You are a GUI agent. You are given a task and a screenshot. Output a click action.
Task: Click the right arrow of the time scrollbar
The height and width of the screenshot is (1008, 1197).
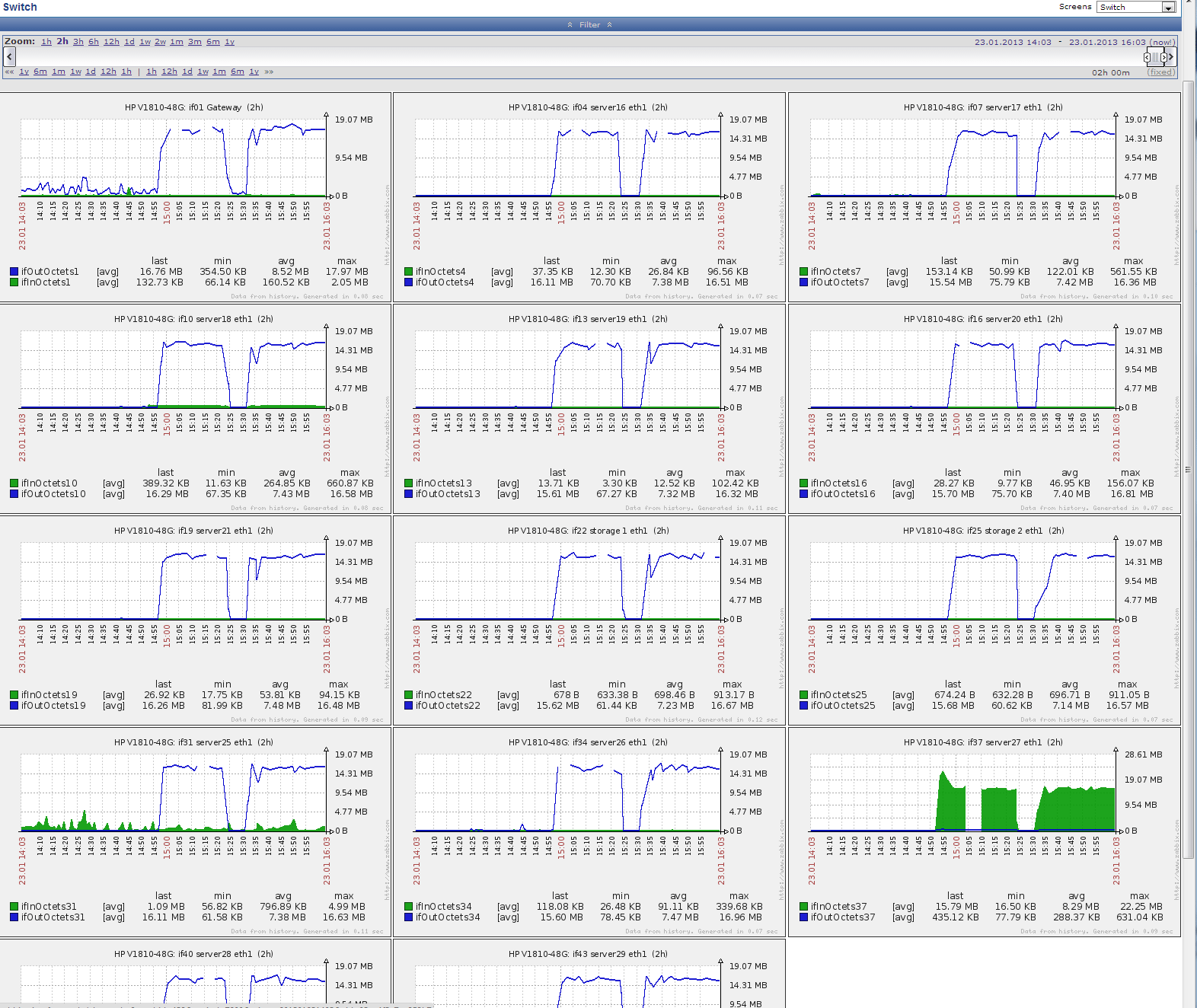pyautogui.click(x=1171, y=56)
